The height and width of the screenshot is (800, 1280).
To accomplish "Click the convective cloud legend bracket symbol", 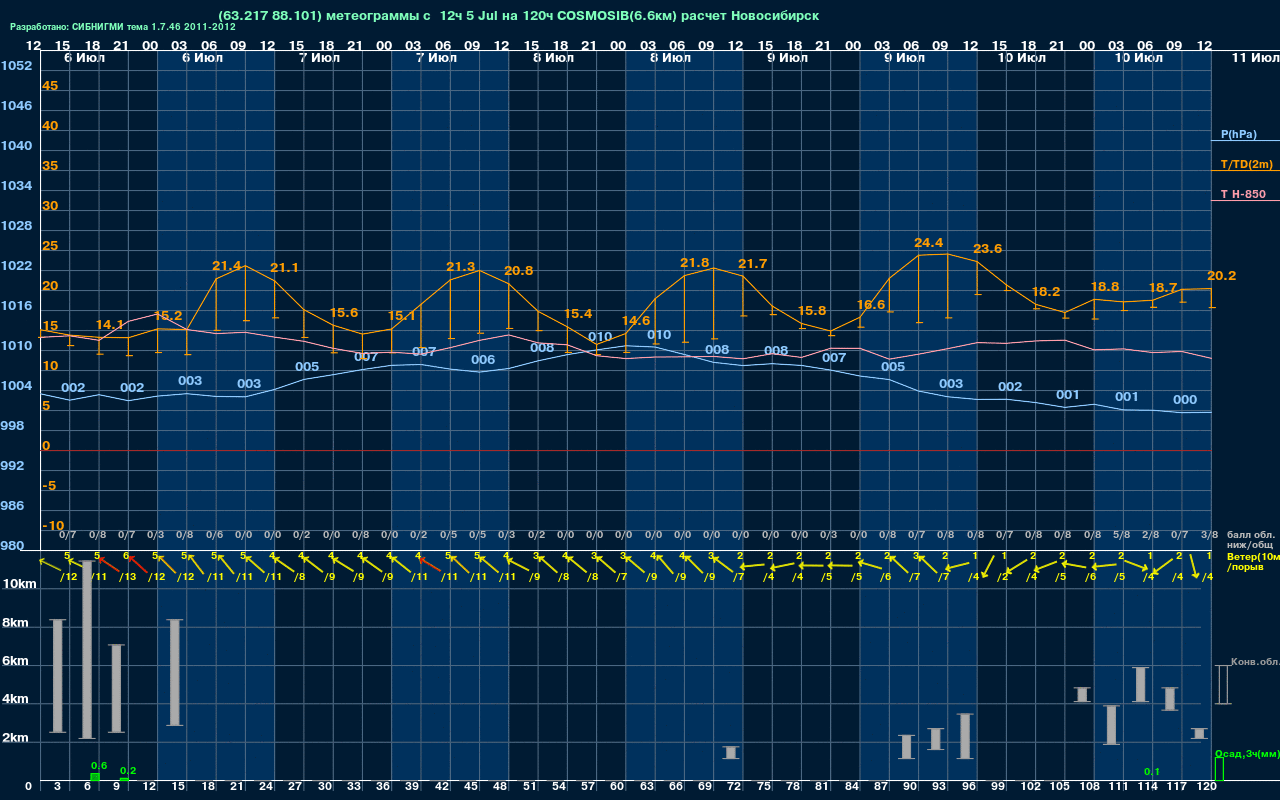I will tap(1223, 685).
